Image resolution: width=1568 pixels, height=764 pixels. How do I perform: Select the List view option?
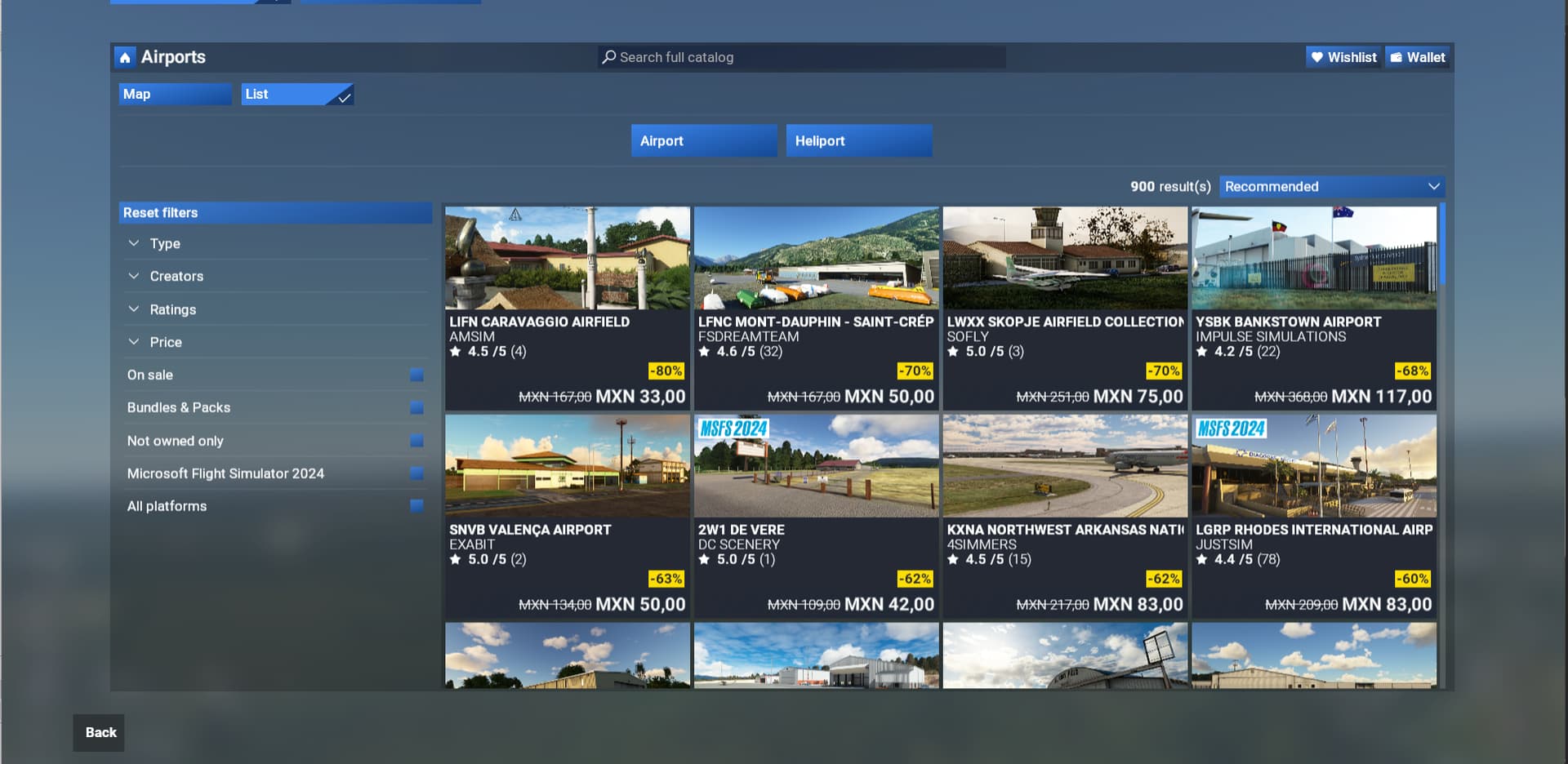[x=297, y=95]
